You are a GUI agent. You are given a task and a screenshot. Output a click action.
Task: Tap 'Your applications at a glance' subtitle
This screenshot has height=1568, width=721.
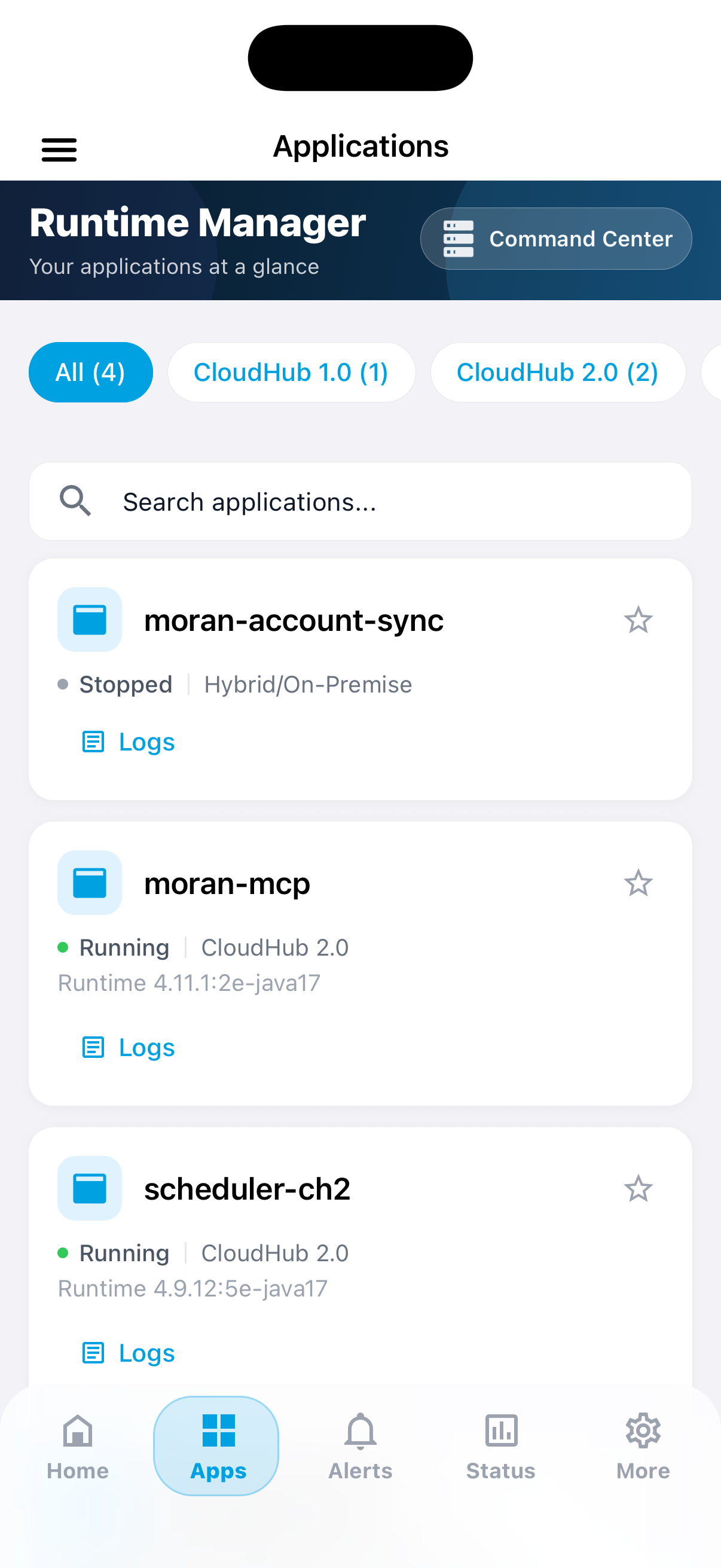(174, 267)
